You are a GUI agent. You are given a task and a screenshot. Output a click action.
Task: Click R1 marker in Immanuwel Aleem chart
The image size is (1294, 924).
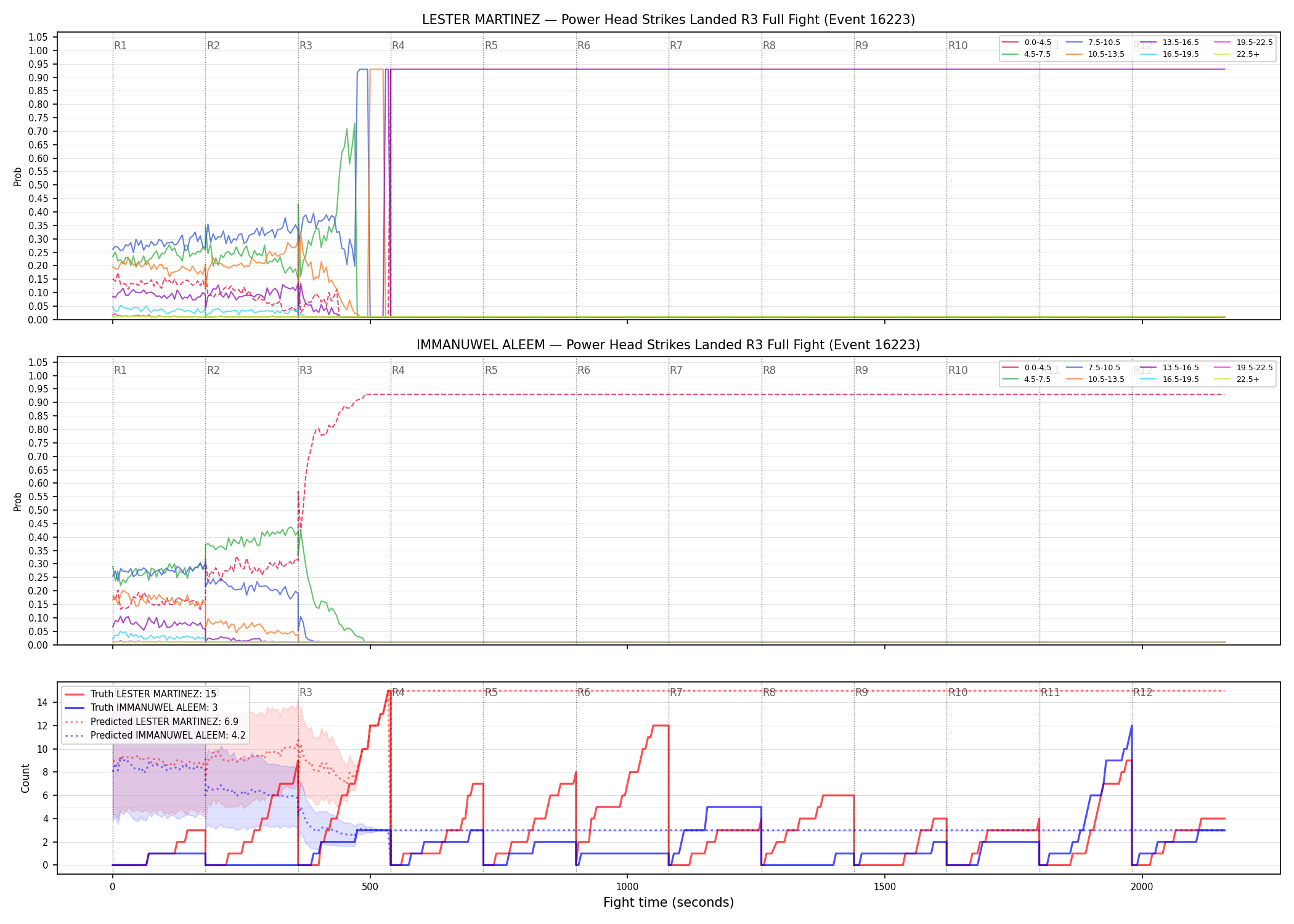(120, 370)
